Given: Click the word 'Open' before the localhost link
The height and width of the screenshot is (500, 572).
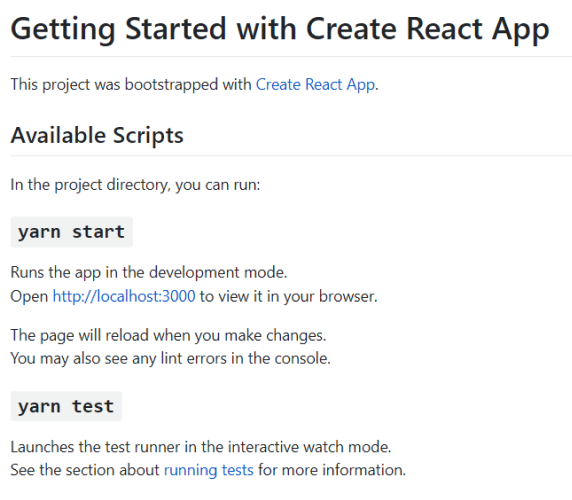Looking at the screenshot, I should tap(29, 296).
